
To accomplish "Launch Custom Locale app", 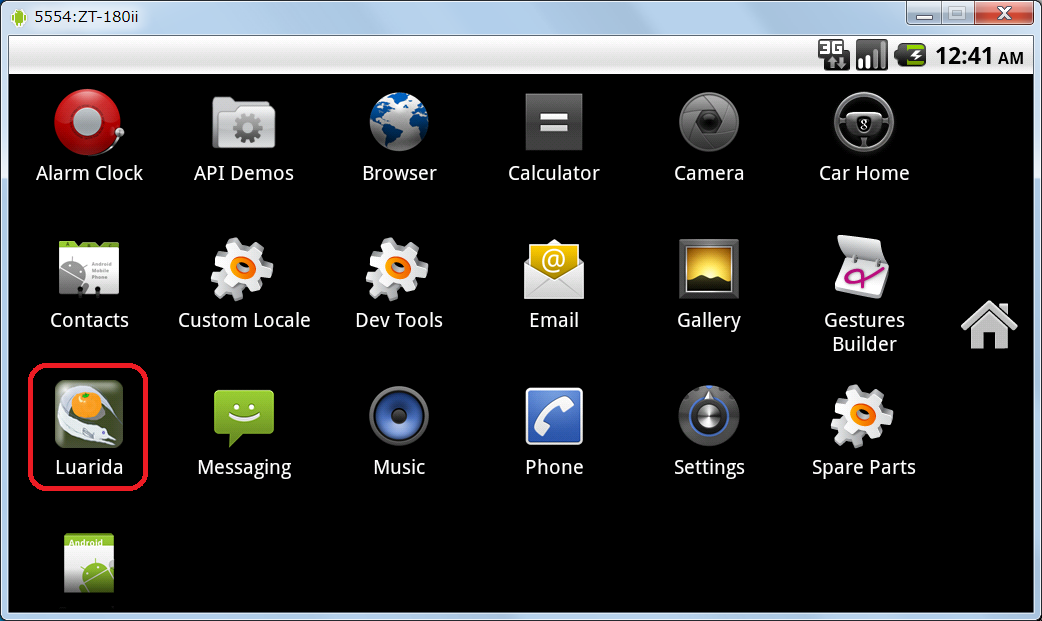I will [243, 269].
